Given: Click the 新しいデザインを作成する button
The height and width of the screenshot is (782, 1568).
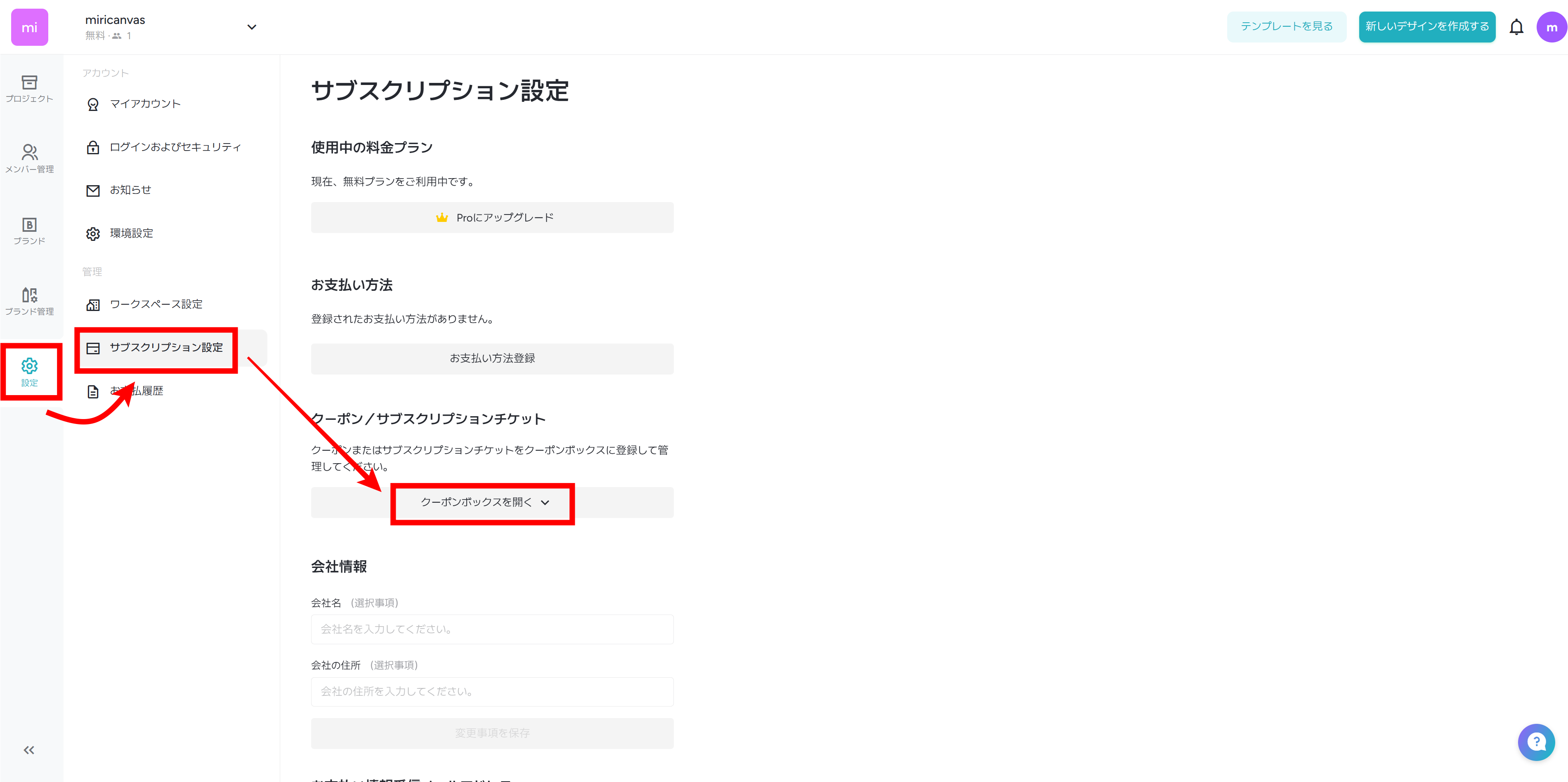Looking at the screenshot, I should (1427, 27).
